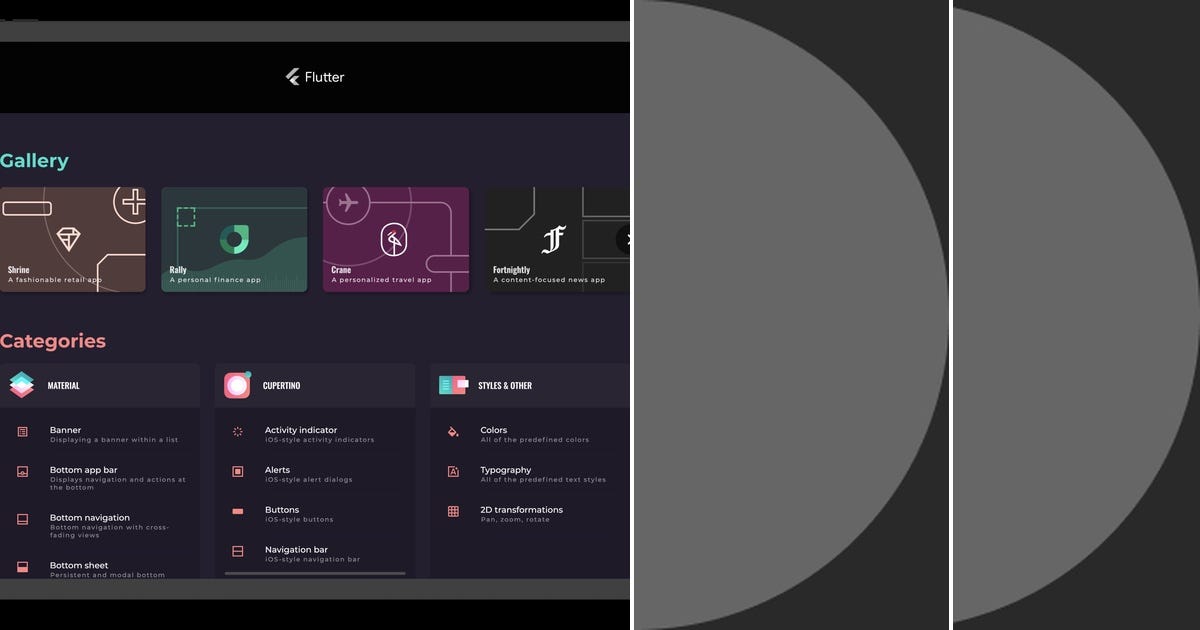
Task: Click the Bottom app bar demo icon
Action: click(23, 471)
